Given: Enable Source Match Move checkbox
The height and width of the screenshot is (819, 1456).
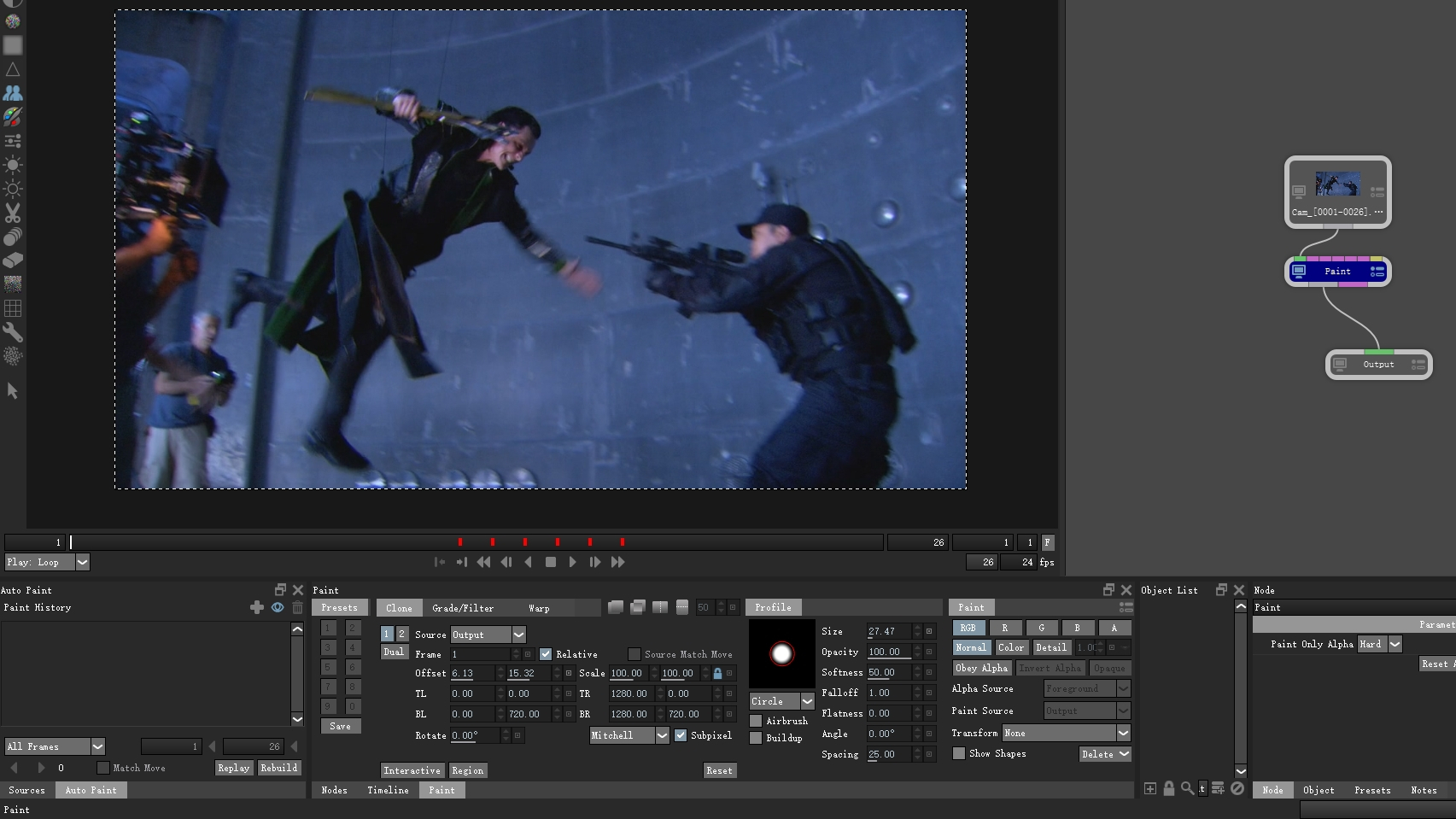Looking at the screenshot, I should pos(634,654).
